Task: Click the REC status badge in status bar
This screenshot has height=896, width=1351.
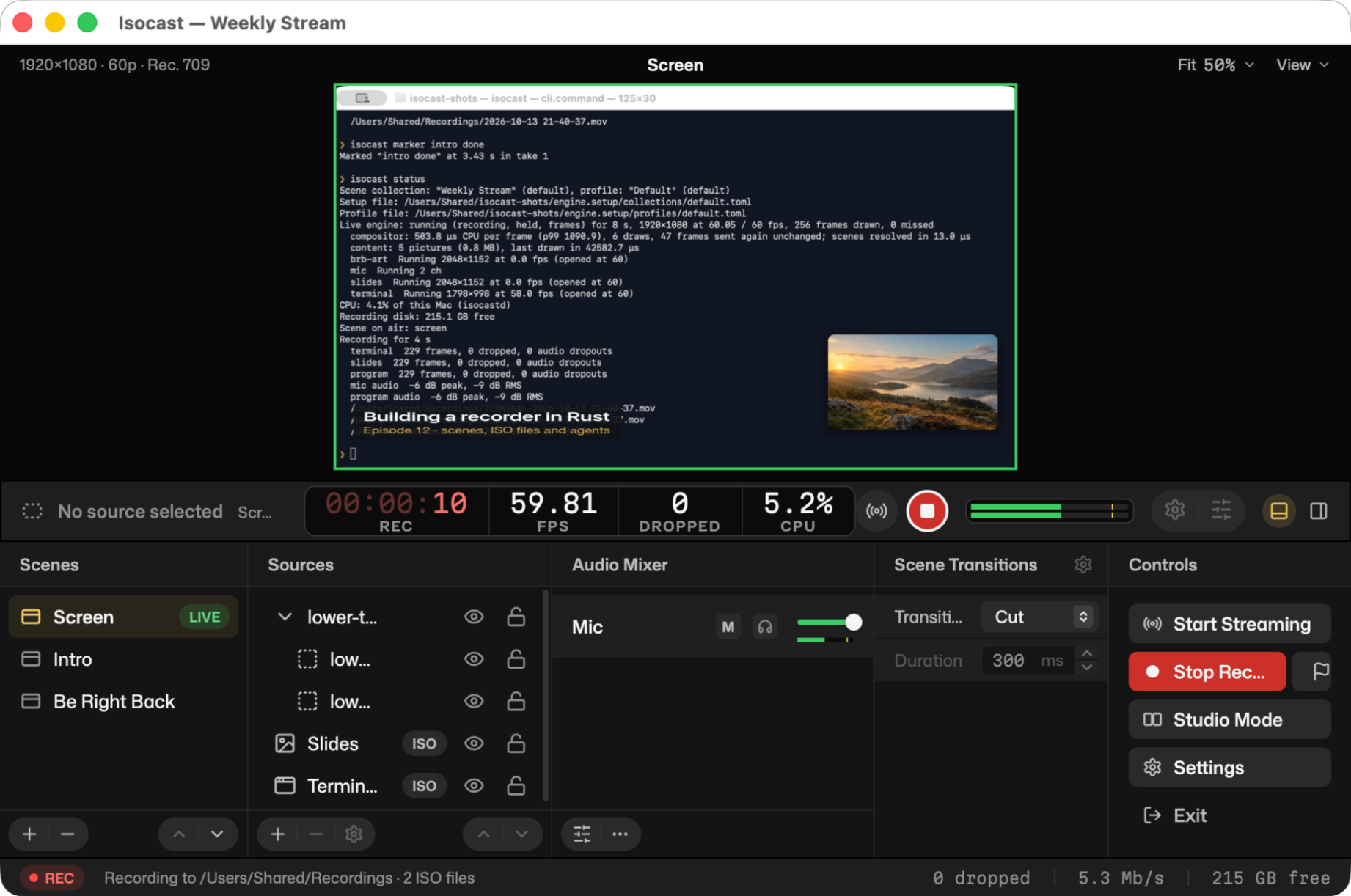Action: click(x=52, y=878)
